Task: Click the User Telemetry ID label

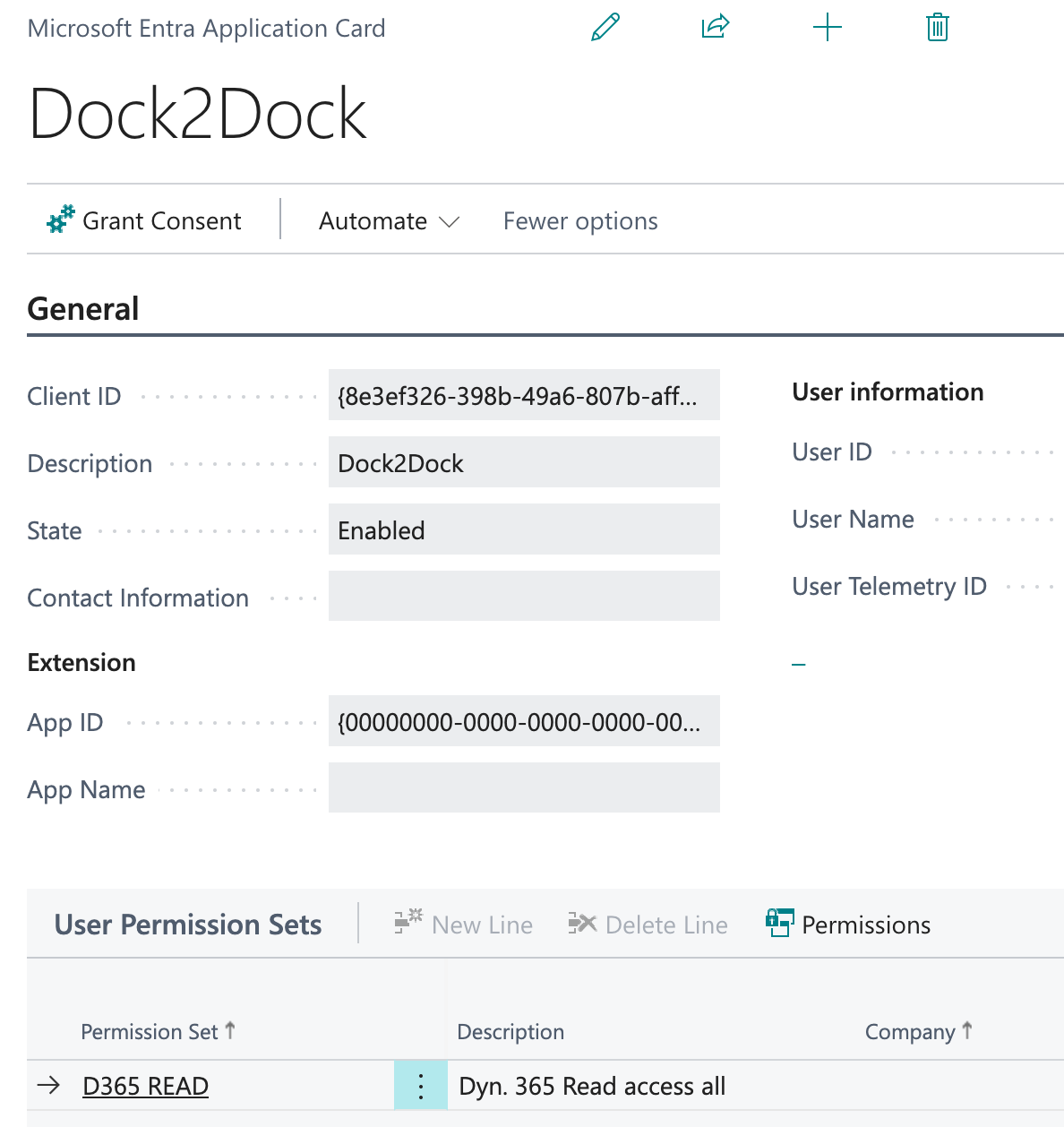Action: tap(889, 587)
